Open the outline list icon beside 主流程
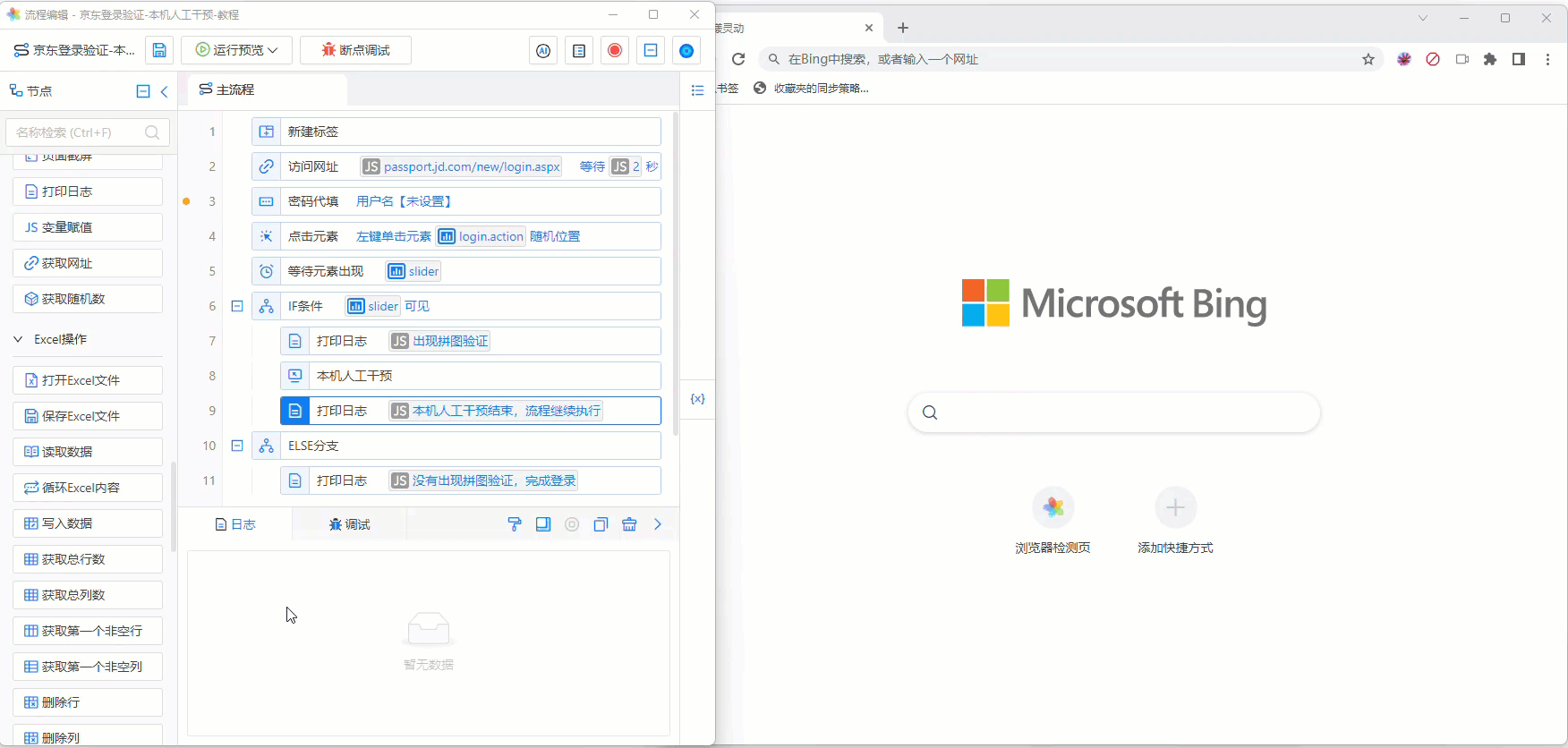 [698, 90]
